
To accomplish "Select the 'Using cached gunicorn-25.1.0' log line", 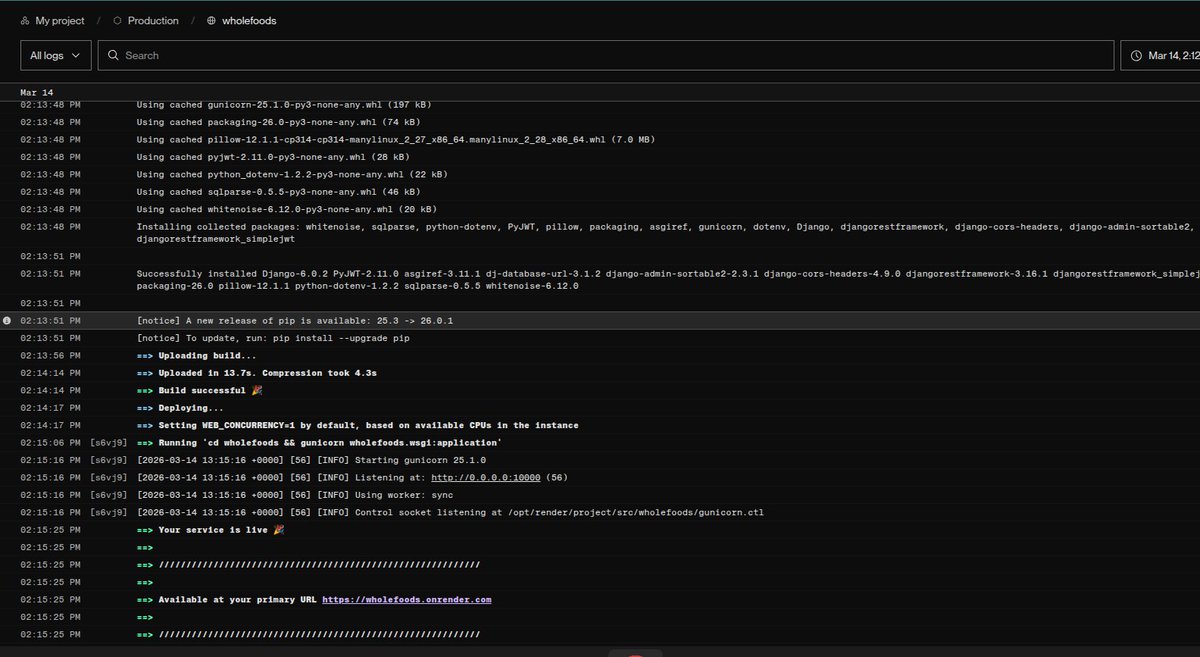I will [284, 104].
